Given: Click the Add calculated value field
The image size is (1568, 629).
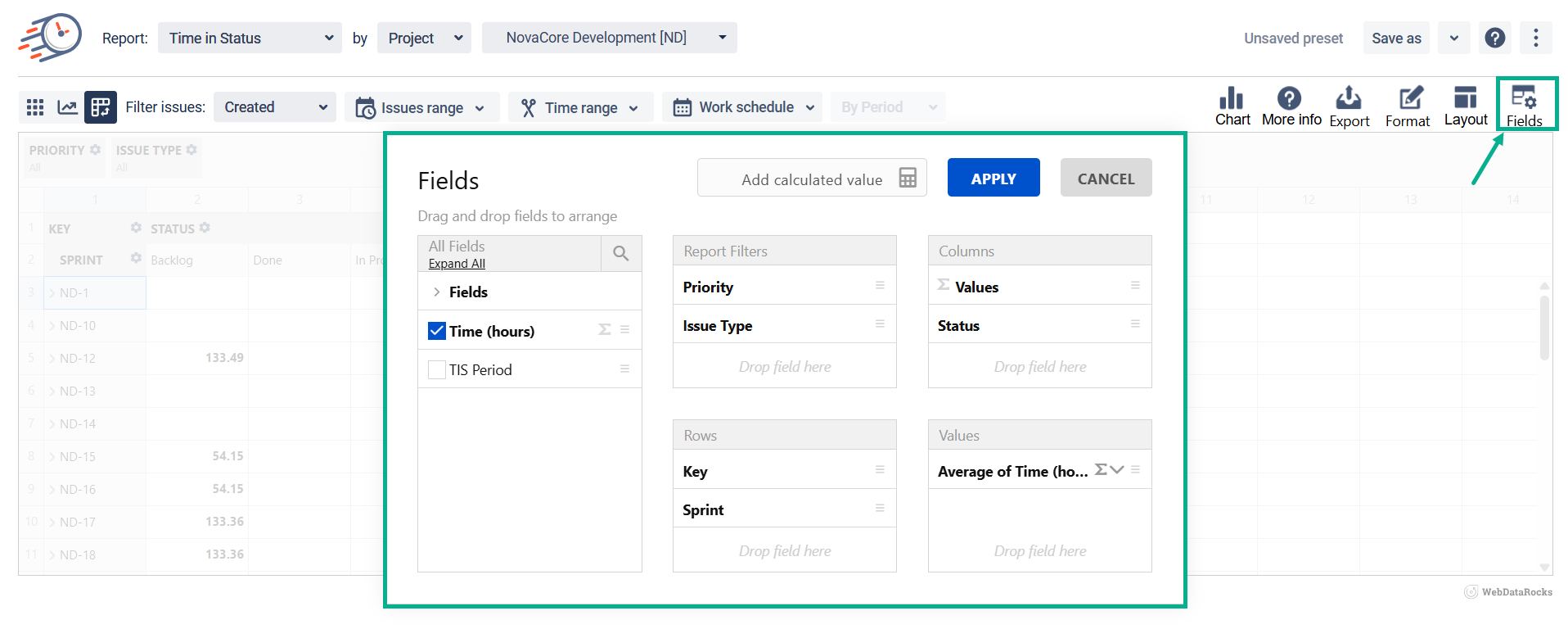Looking at the screenshot, I should pos(811,179).
